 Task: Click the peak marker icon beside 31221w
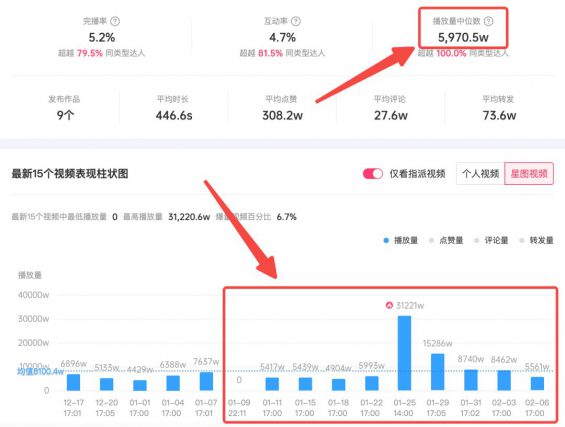[389, 306]
